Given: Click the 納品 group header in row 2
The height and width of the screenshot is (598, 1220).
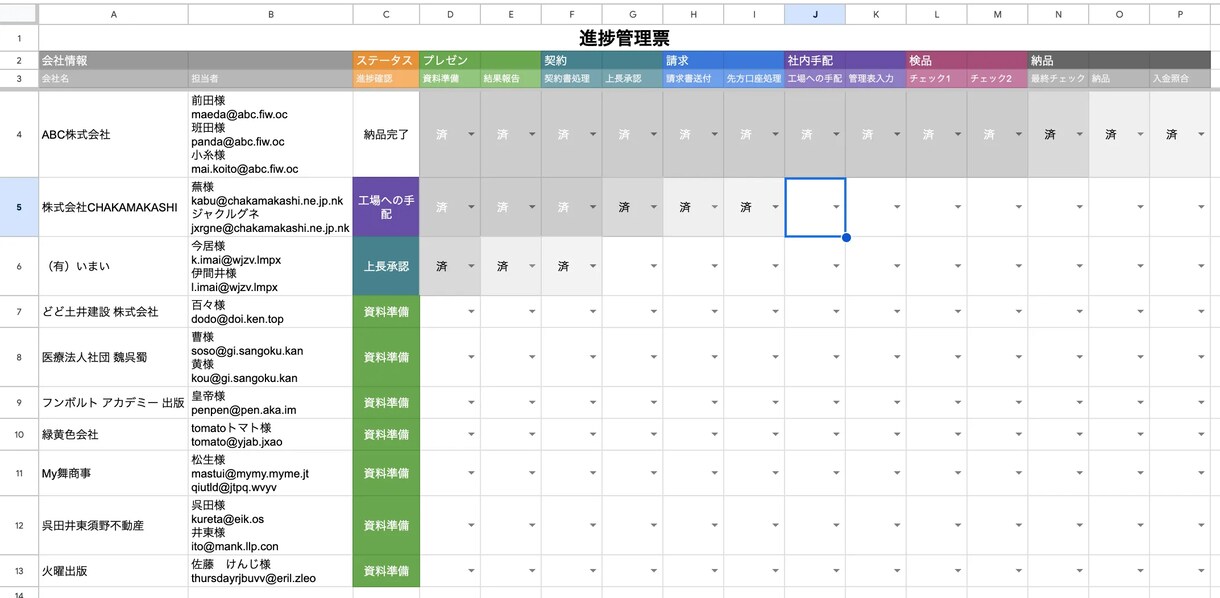Looking at the screenshot, I should (1119, 60).
